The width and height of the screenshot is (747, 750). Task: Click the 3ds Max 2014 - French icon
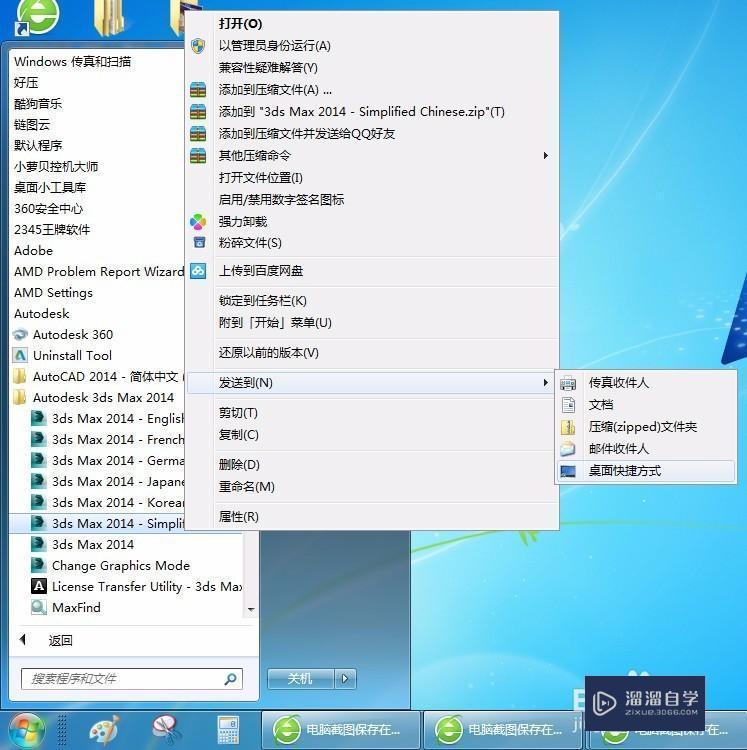click(x=38, y=439)
